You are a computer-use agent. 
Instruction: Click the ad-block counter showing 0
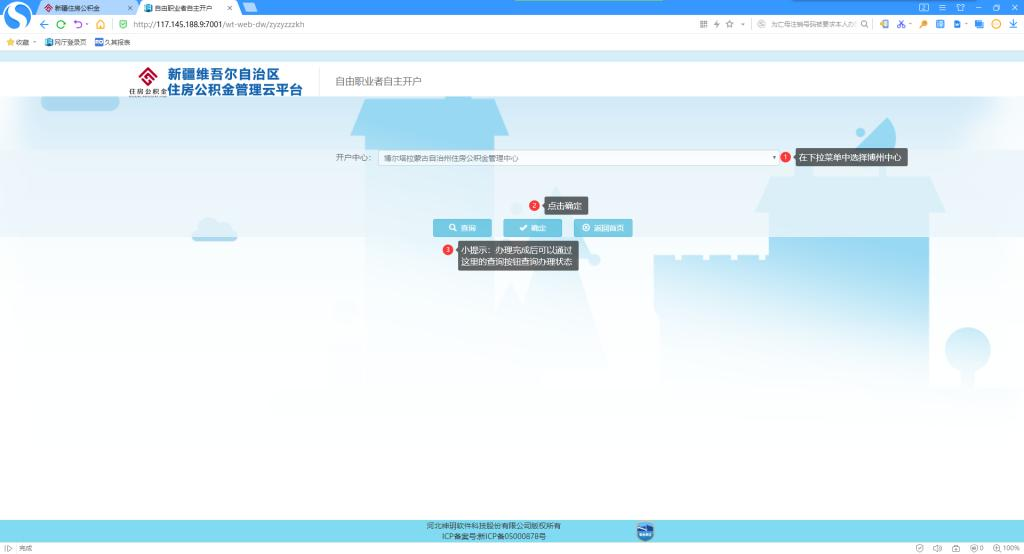[x=976, y=548]
